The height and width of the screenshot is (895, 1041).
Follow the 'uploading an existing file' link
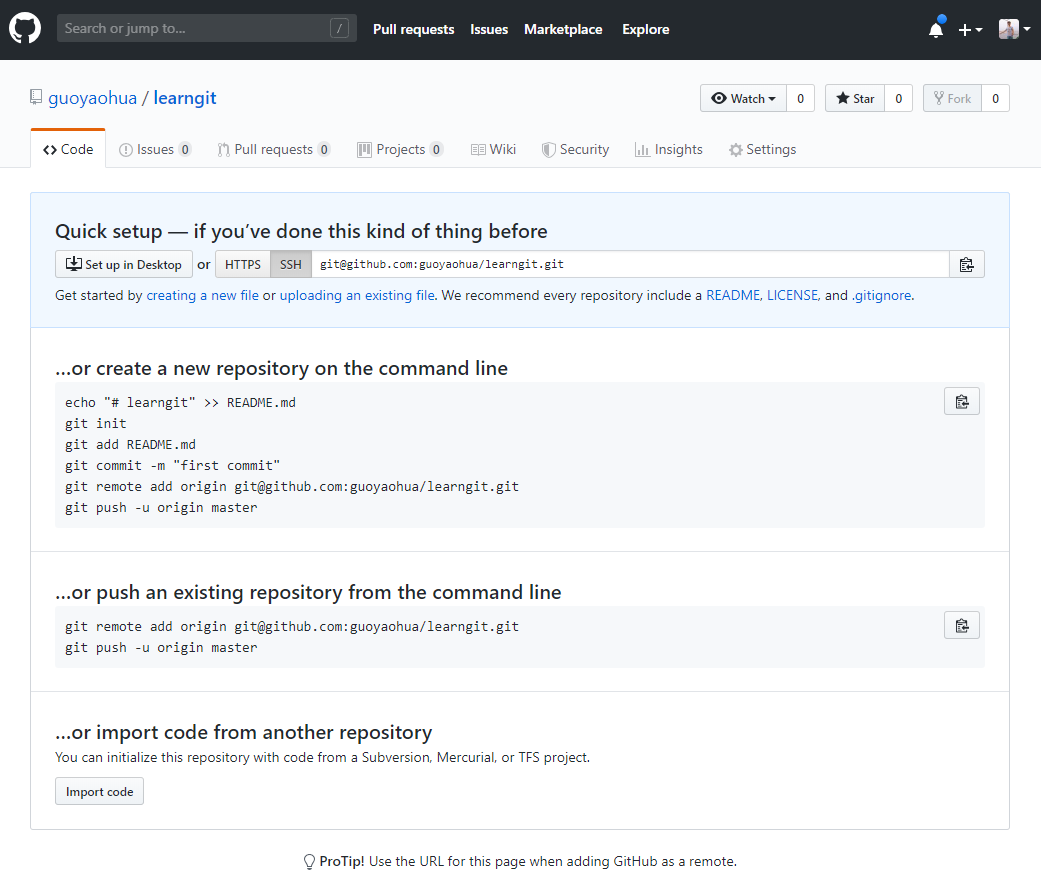[357, 296]
